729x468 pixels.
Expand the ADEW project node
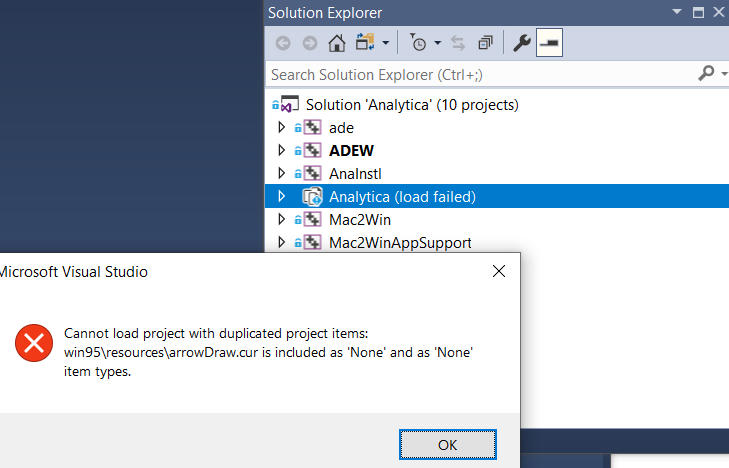[x=281, y=150]
